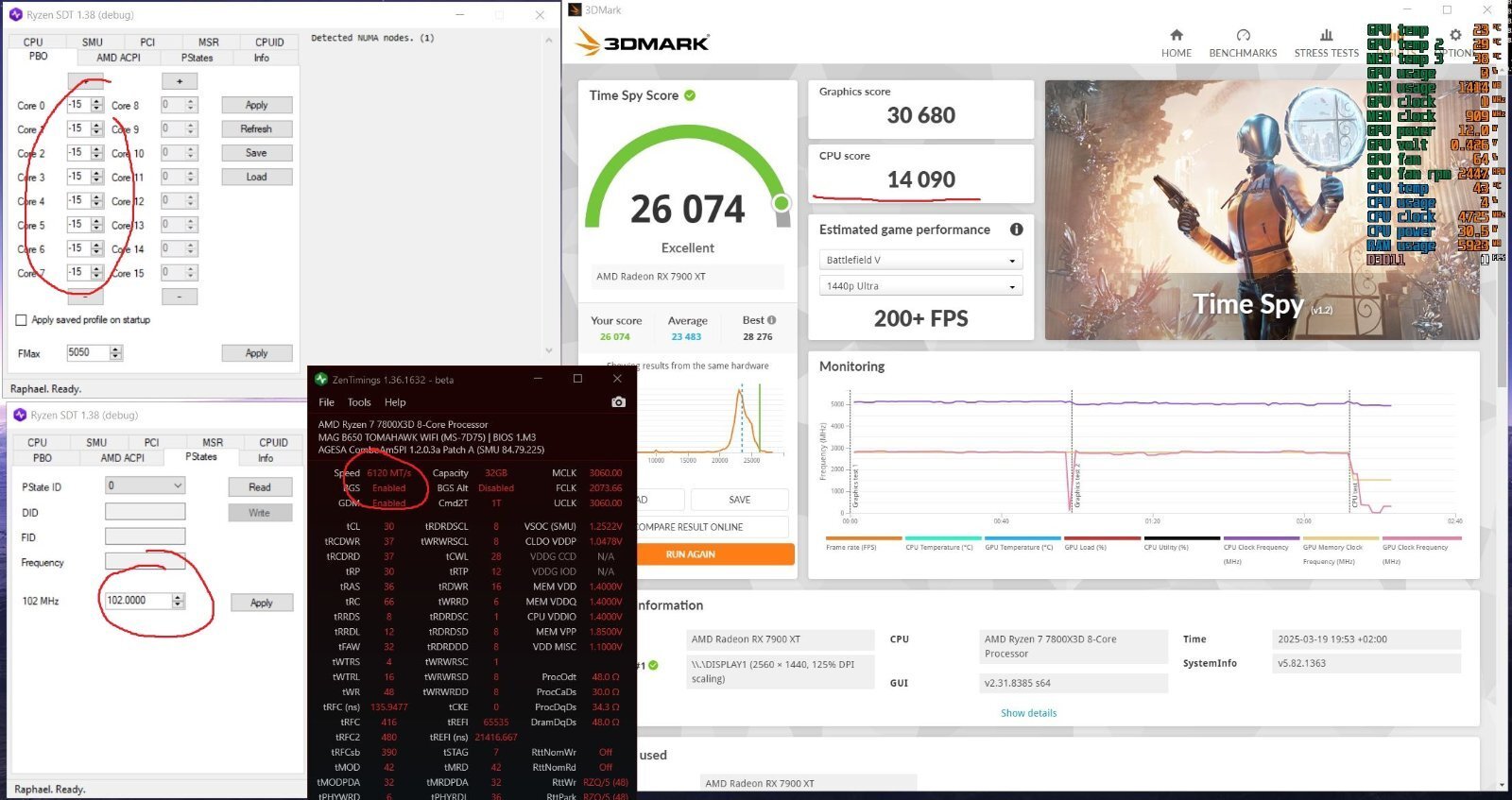
Task: Click the Frame rate (FPS) legend color bar
Action: (864, 538)
